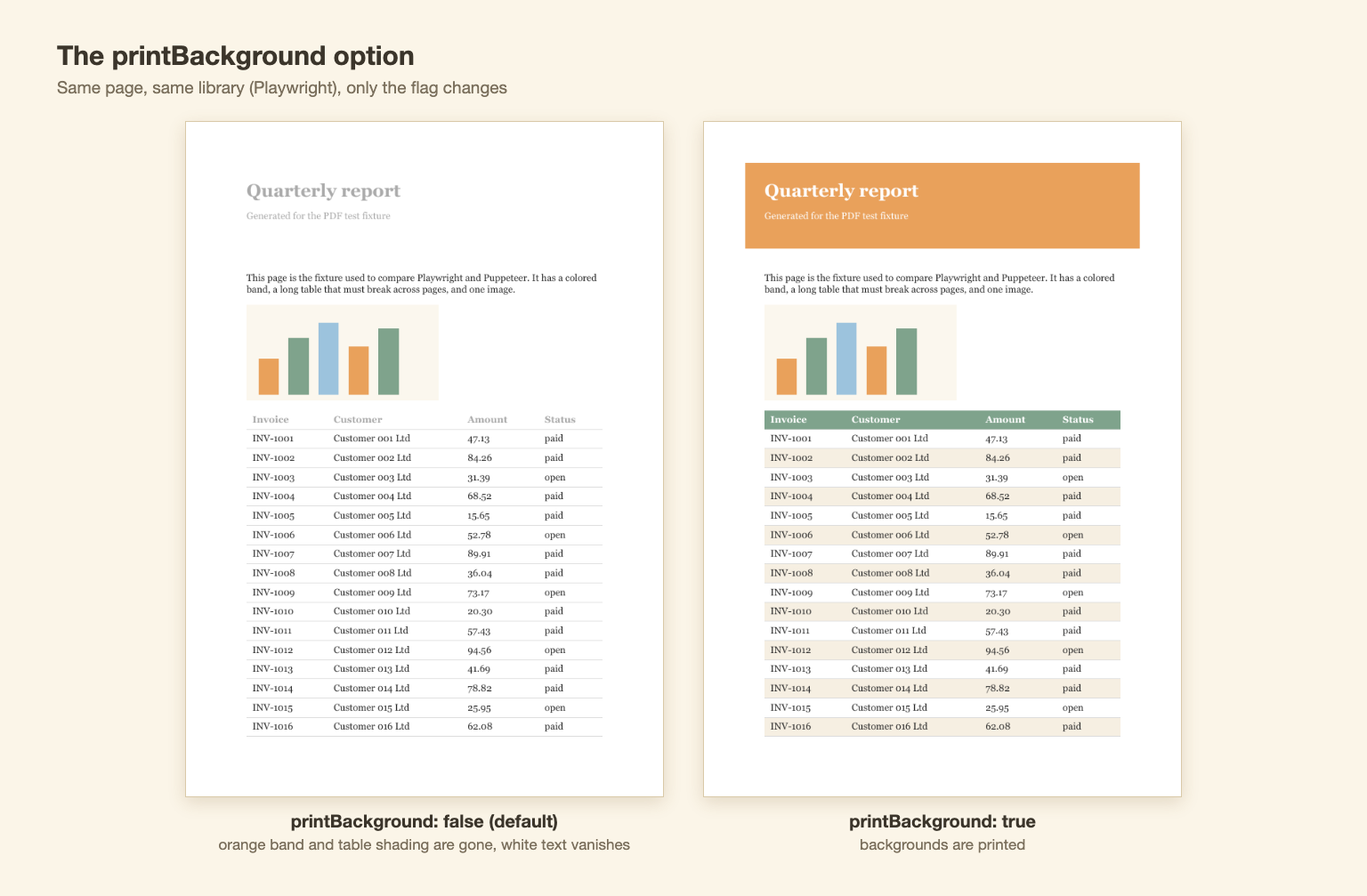Click the gray 'Invoice' header in the unshaded table

coord(271,420)
